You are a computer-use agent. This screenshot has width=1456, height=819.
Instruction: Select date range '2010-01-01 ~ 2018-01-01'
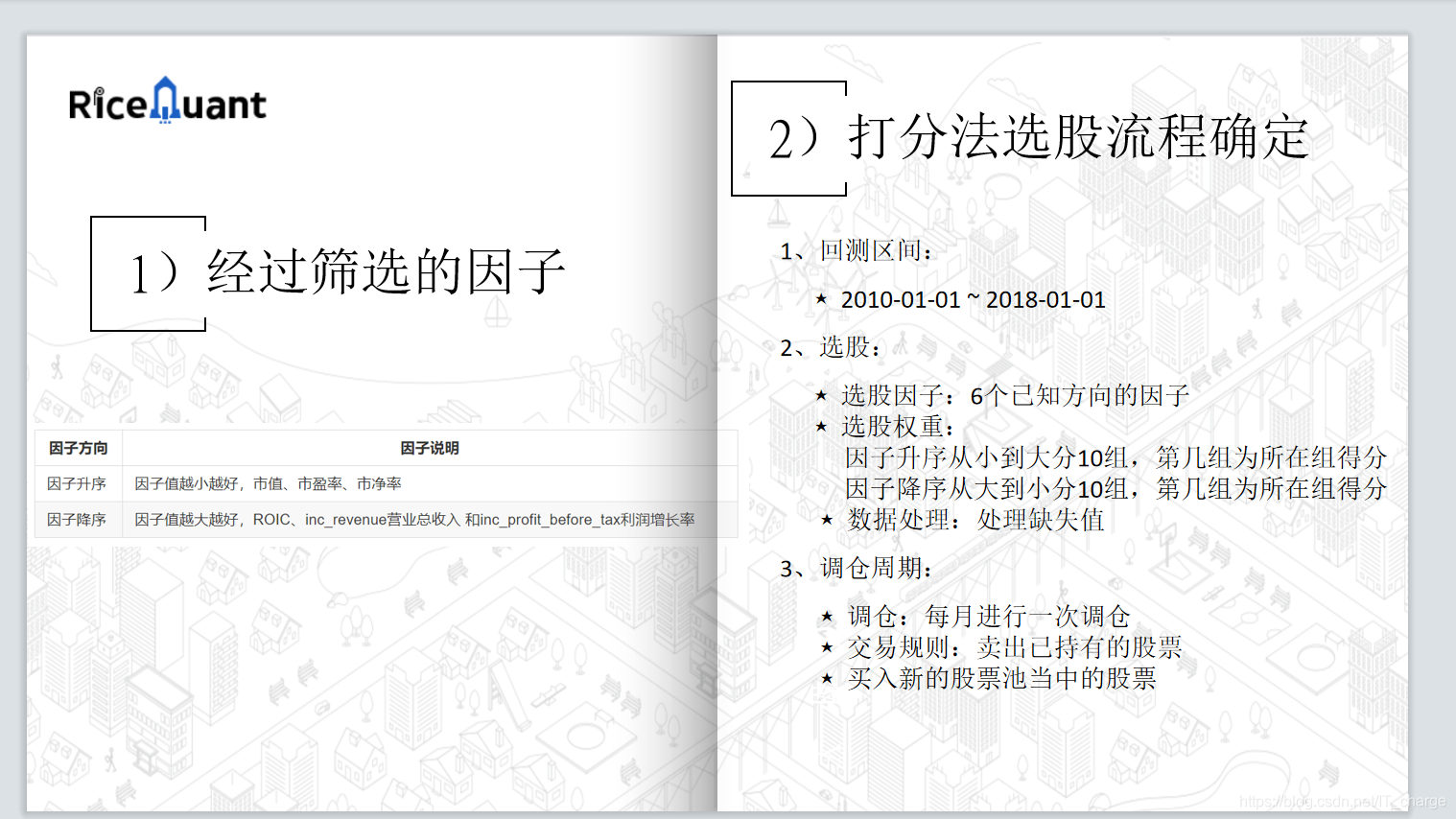973,300
